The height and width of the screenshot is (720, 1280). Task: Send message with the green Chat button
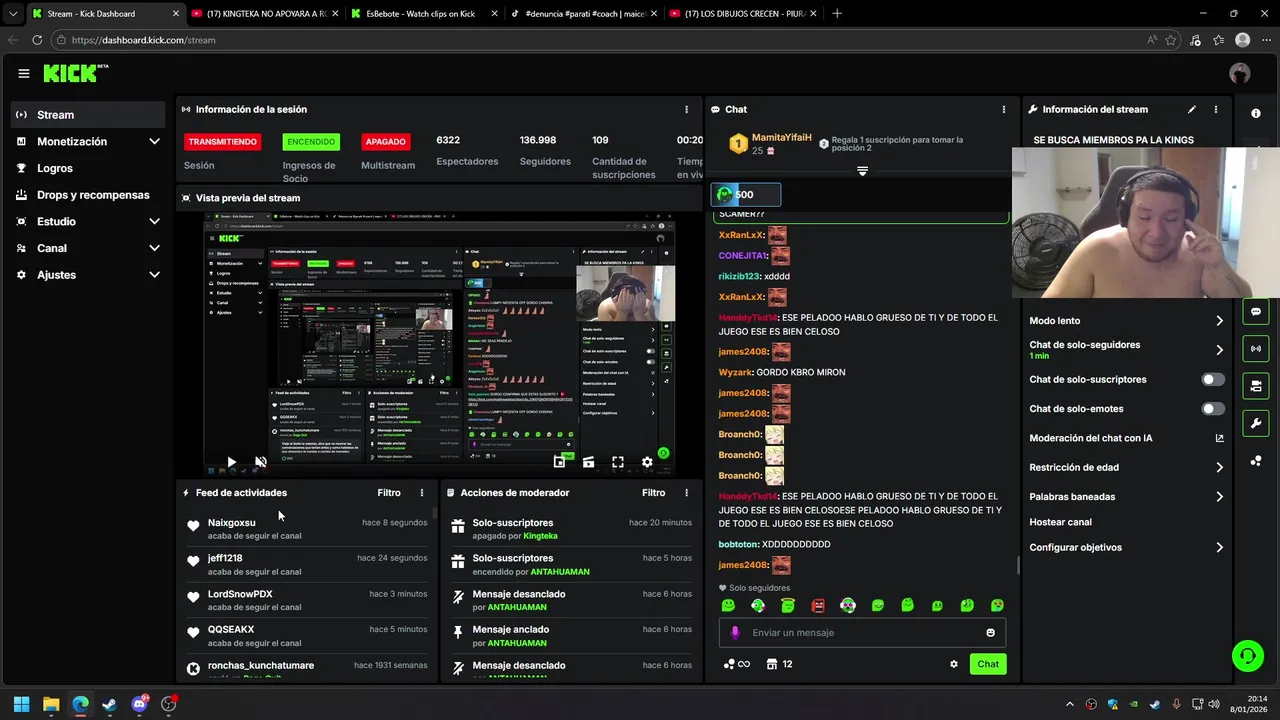tap(988, 664)
